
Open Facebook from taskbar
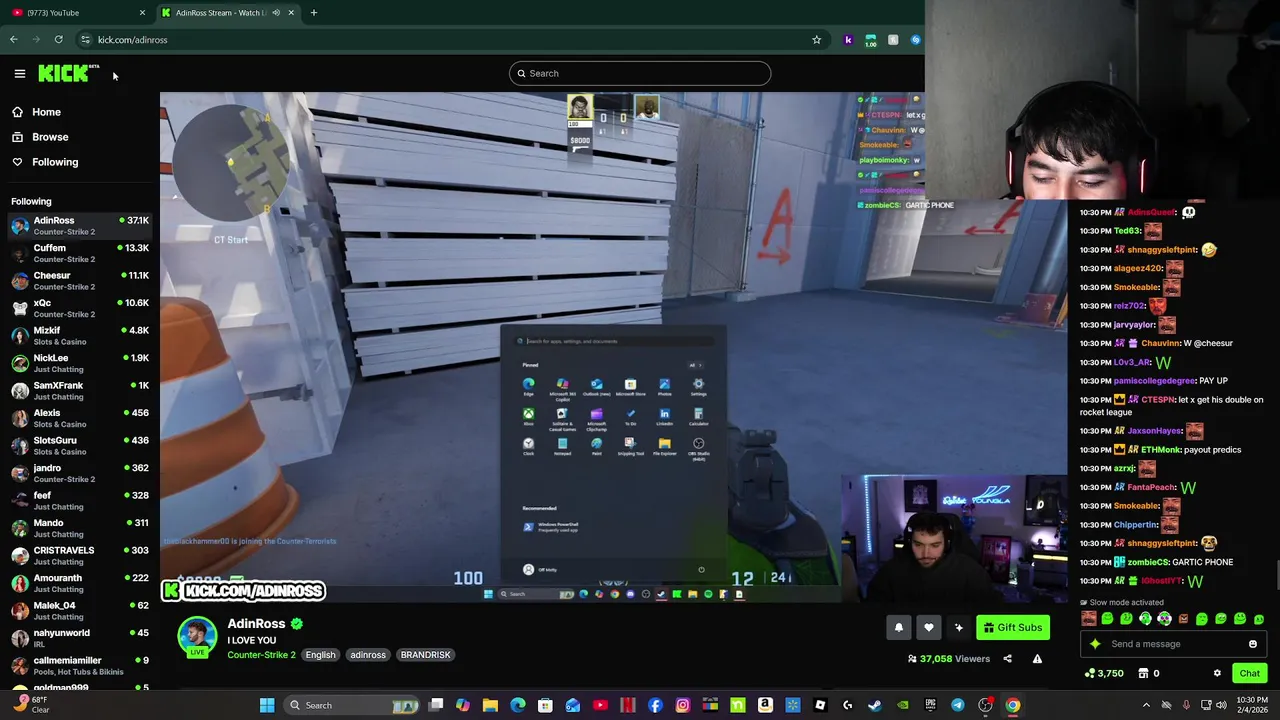click(655, 705)
